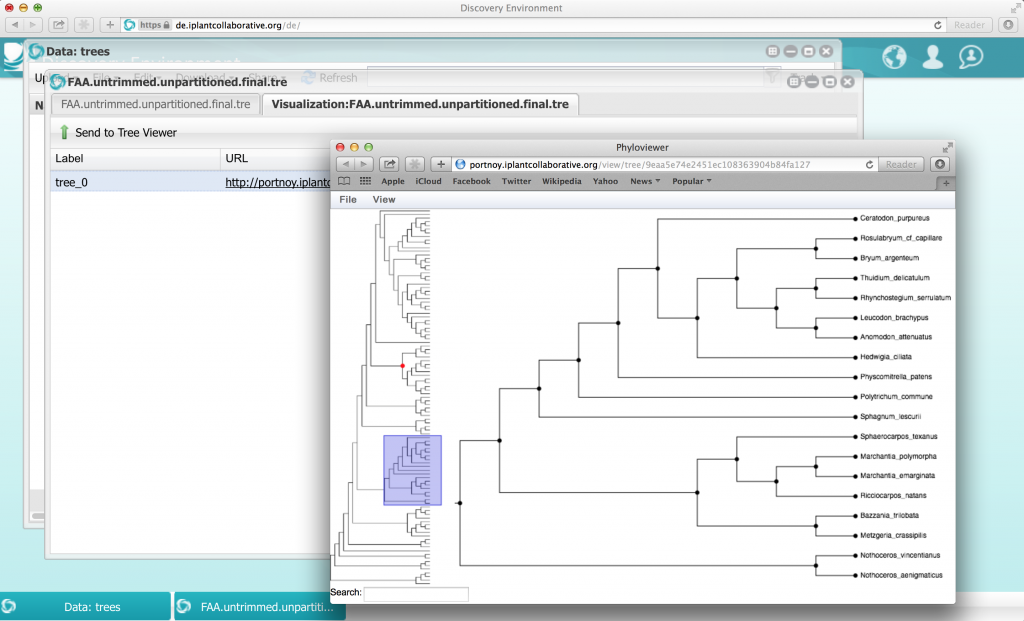The height and width of the screenshot is (621, 1024).
Task: Click the red node in tree overview
Action: point(402,366)
